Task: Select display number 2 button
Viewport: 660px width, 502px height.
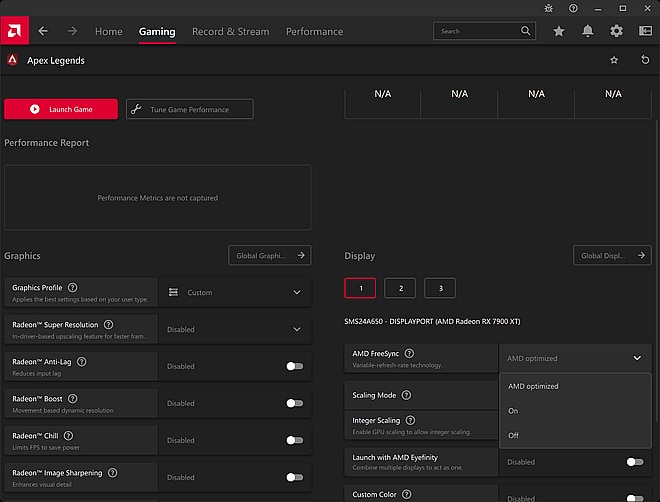Action: (x=400, y=288)
